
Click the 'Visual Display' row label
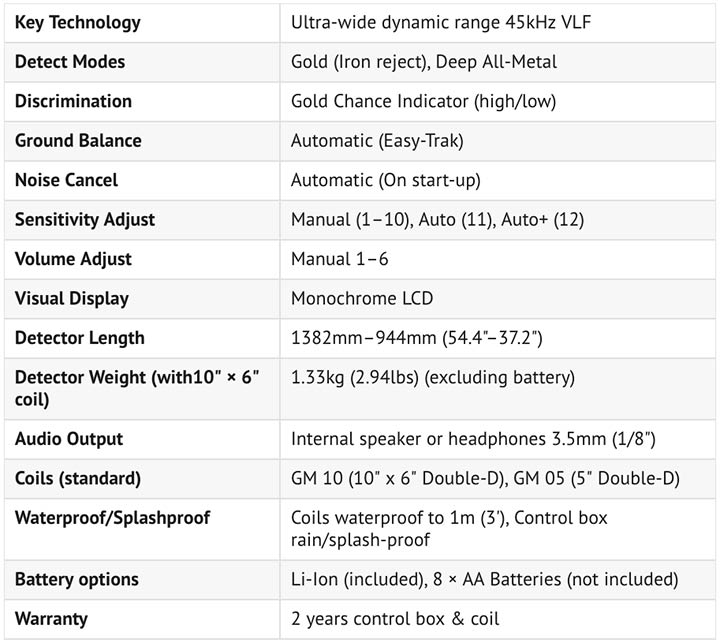[72, 298]
